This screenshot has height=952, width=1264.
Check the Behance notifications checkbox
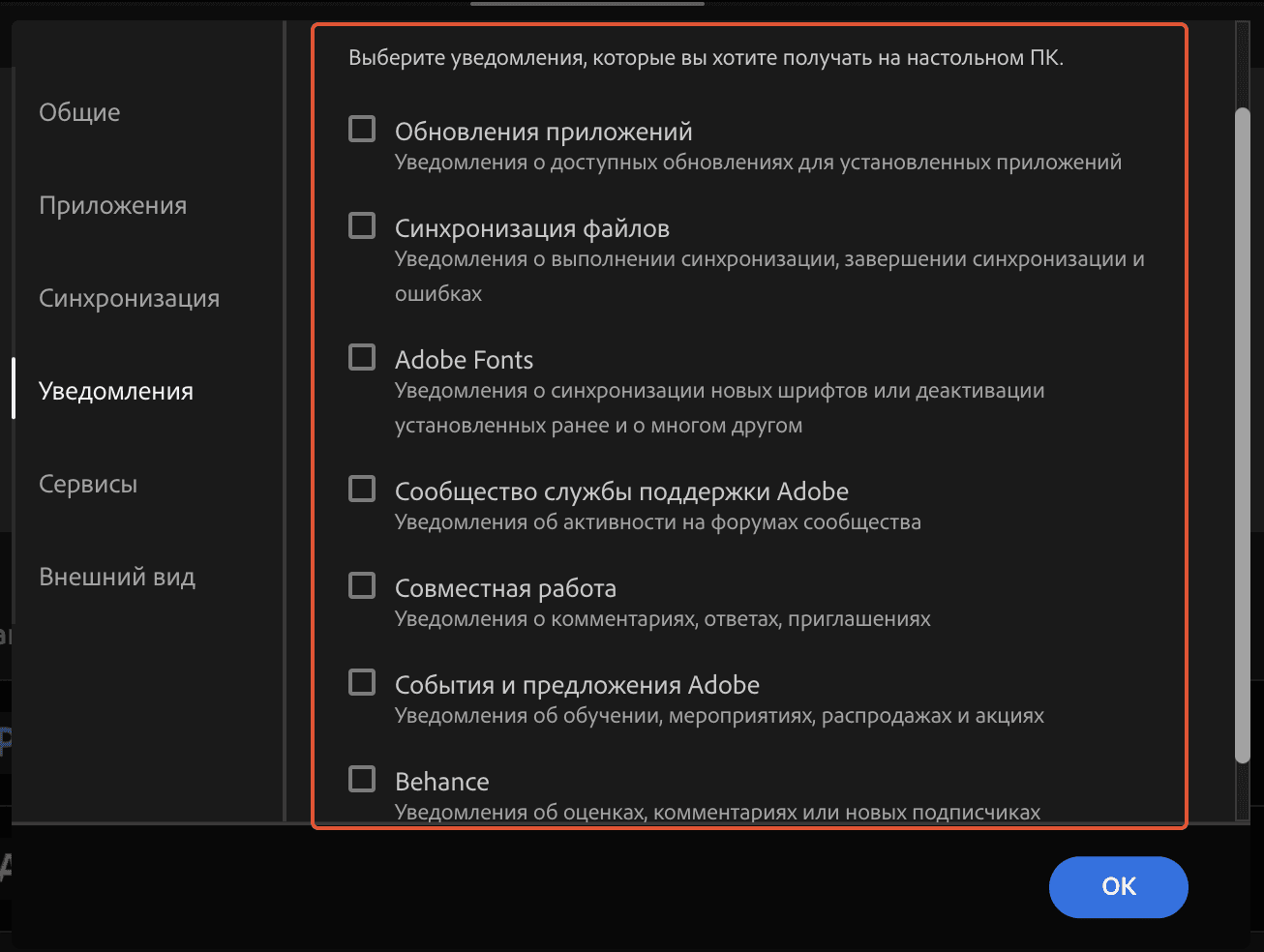pyautogui.click(x=362, y=779)
